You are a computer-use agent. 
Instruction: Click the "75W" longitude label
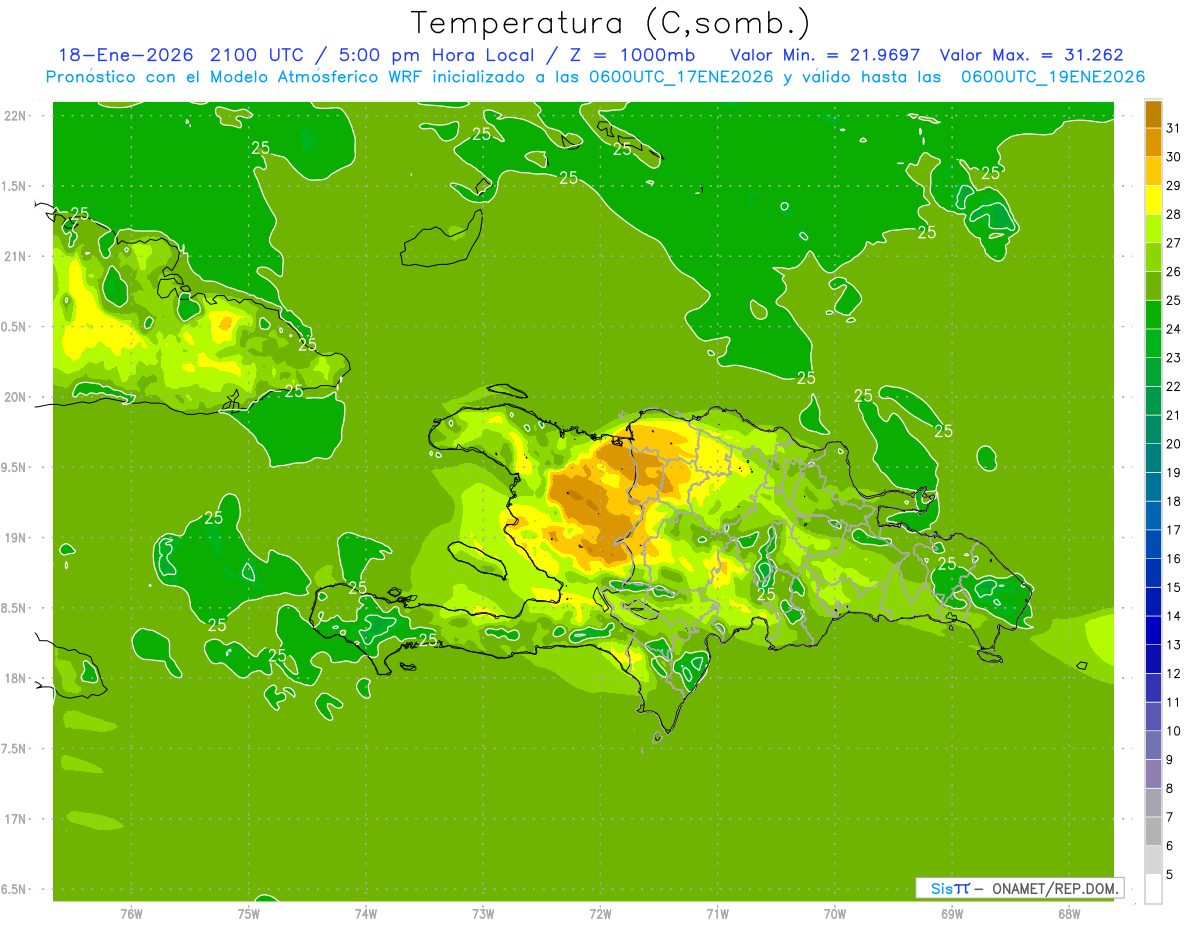(x=249, y=914)
